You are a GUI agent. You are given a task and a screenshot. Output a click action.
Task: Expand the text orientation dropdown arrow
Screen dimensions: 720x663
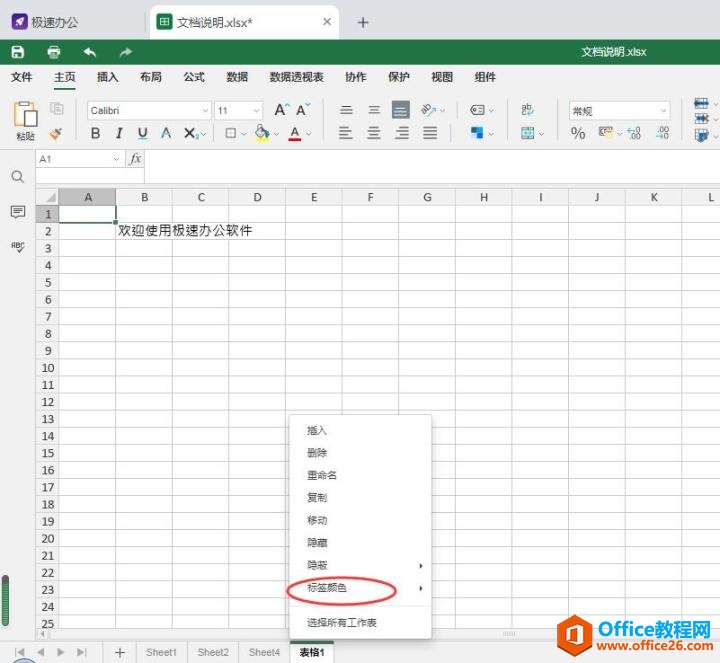tap(443, 110)
